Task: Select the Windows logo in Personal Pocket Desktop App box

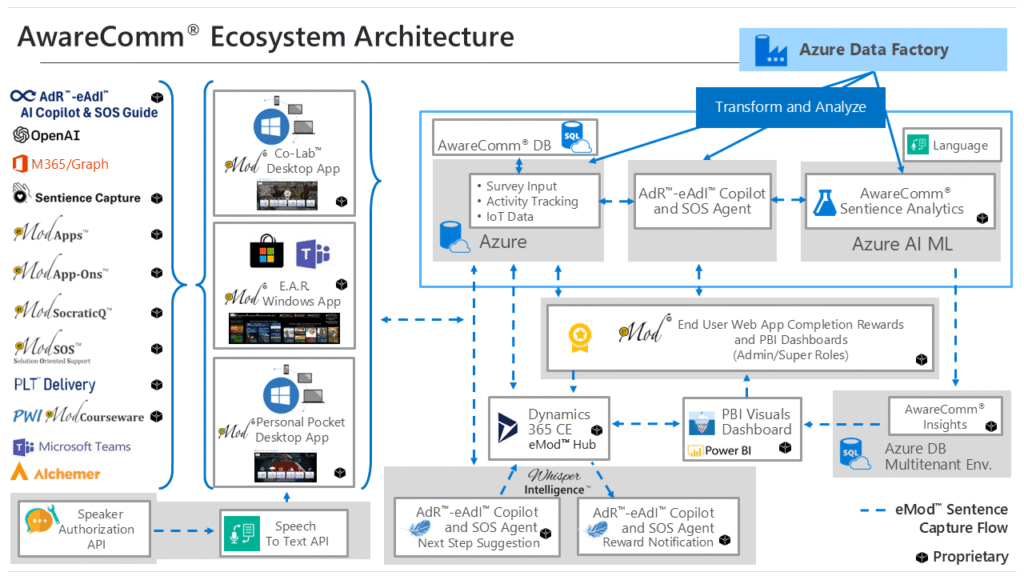Action: tap(281, 395)
